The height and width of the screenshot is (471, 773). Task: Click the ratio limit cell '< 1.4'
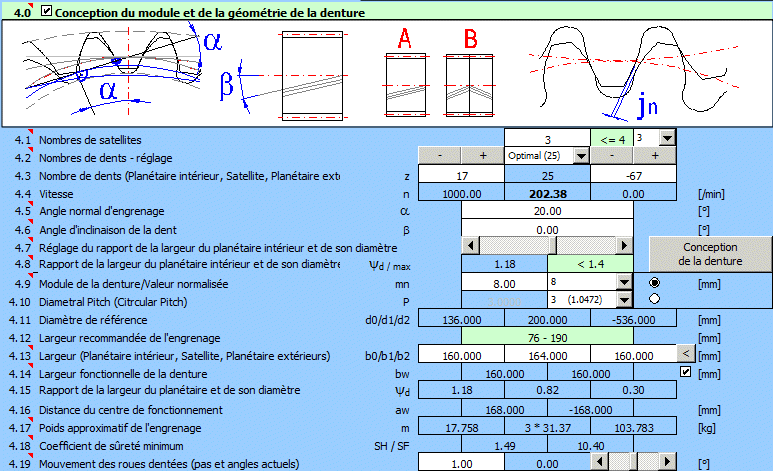coord(590,264)
